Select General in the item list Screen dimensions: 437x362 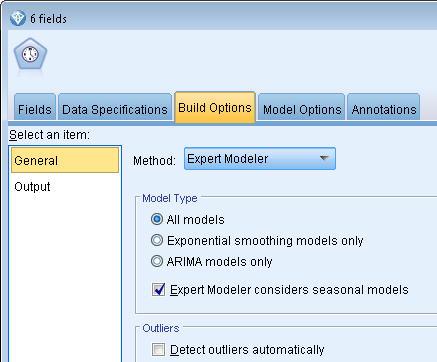[x=65, y=160]
